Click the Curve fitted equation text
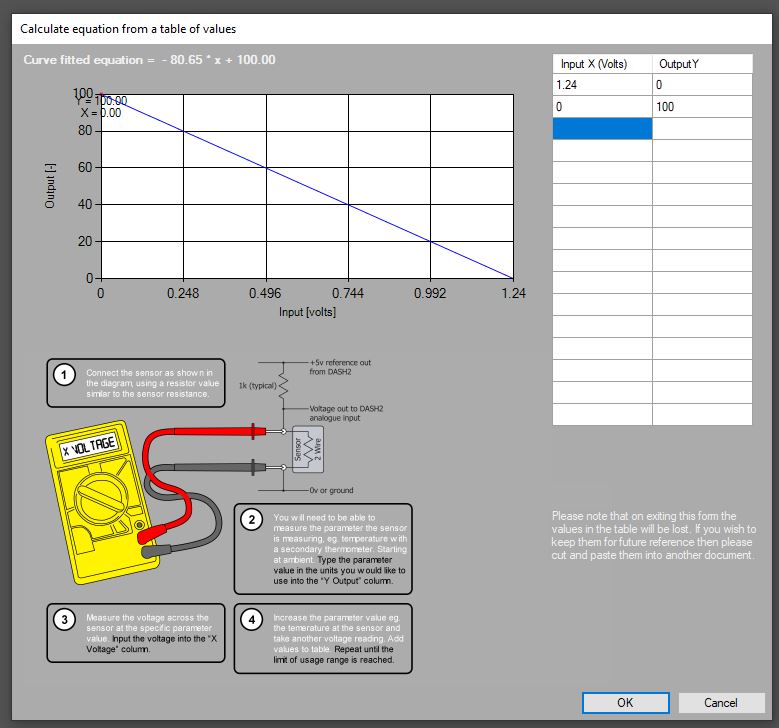This screenshot has width=779, height=728. pos(149,60)
